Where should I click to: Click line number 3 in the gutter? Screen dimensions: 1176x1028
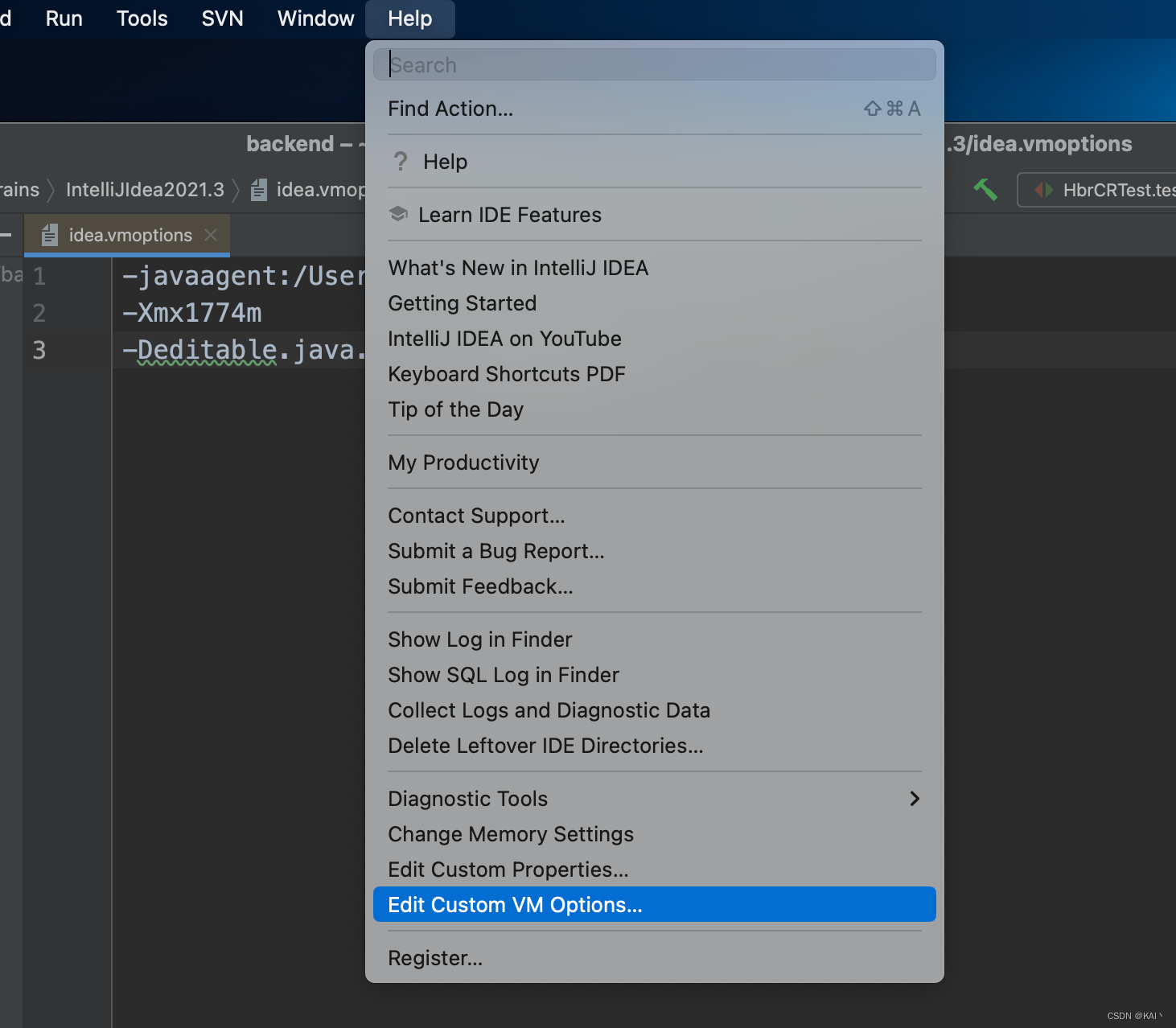click(39, 350)
